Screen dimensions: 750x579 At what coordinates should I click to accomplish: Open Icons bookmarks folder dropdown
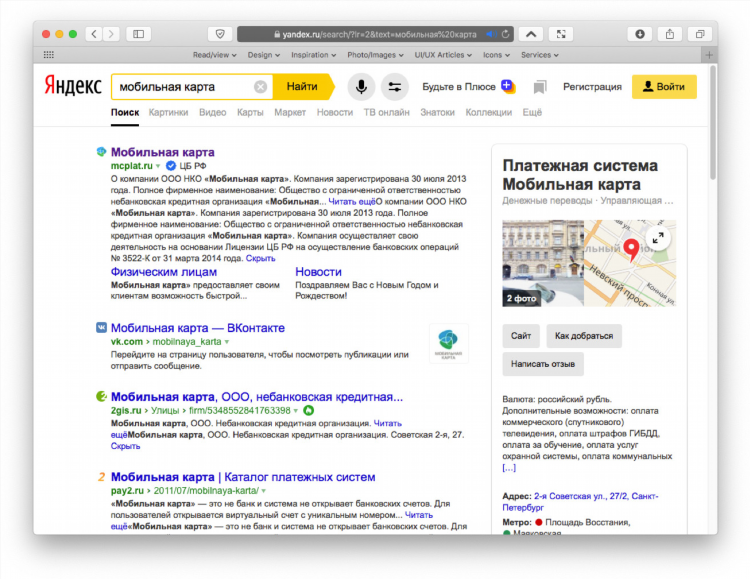tap(496, 55)
